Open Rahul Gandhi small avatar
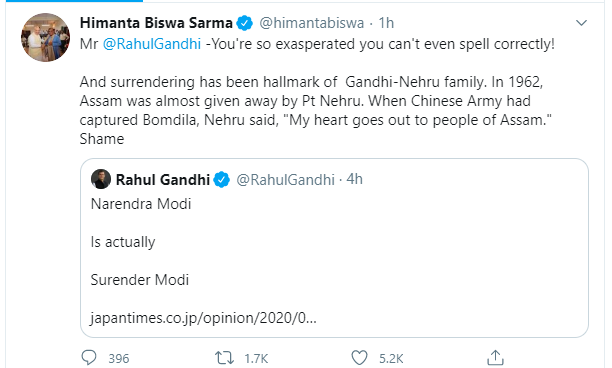The width and height of the screenshot is (612, 368). 101,179
